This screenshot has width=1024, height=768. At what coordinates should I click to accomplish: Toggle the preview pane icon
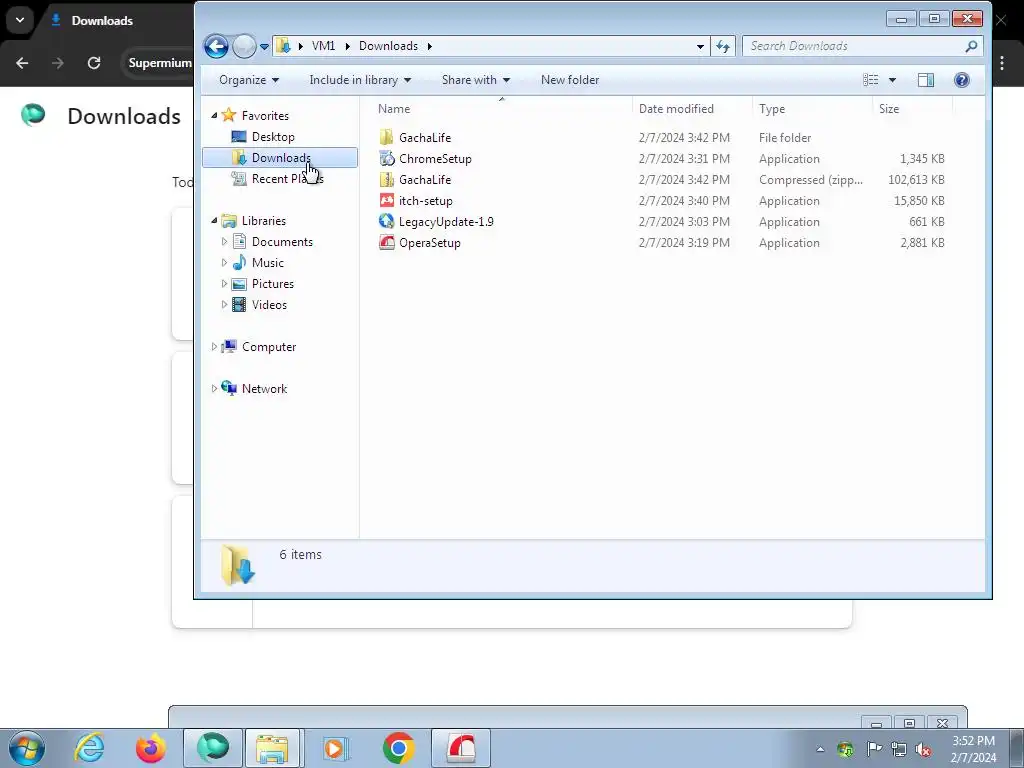925,80
